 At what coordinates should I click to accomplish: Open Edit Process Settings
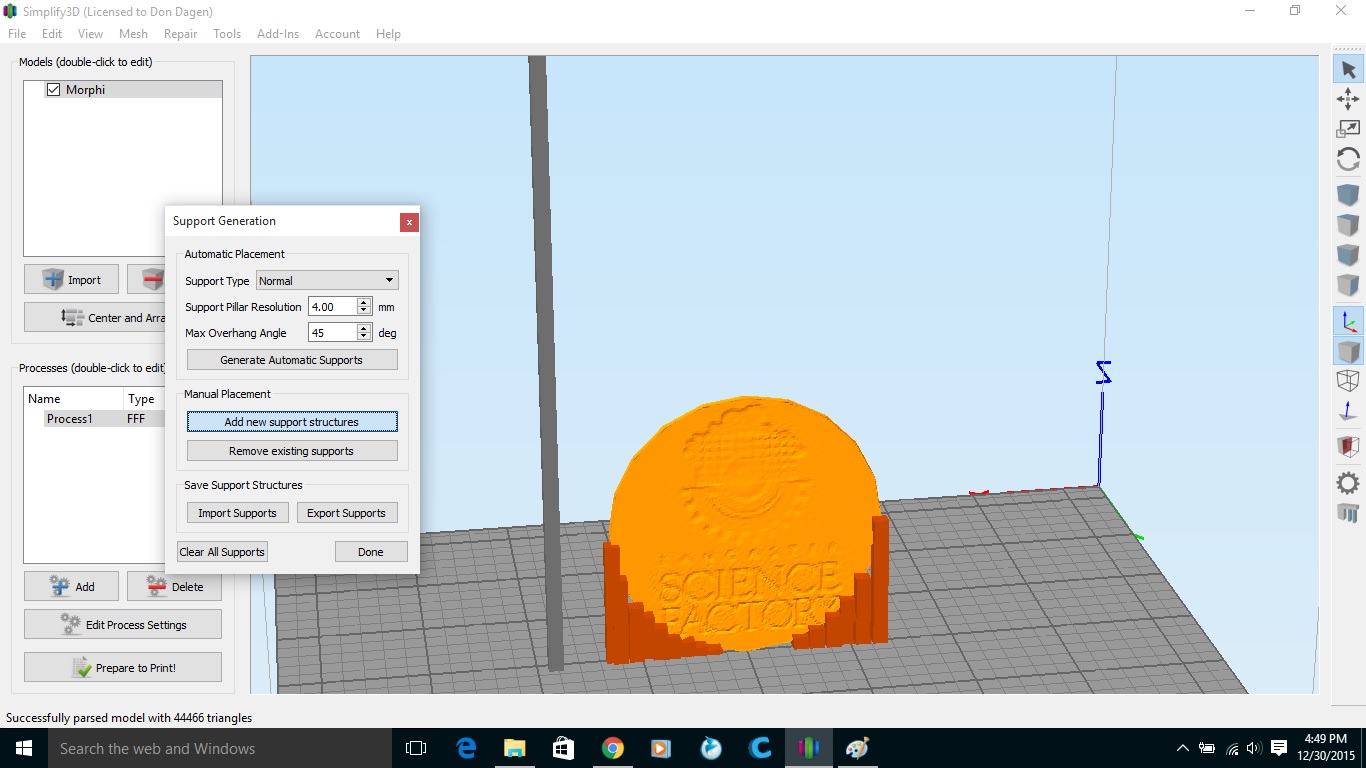[x=123, y=624]
